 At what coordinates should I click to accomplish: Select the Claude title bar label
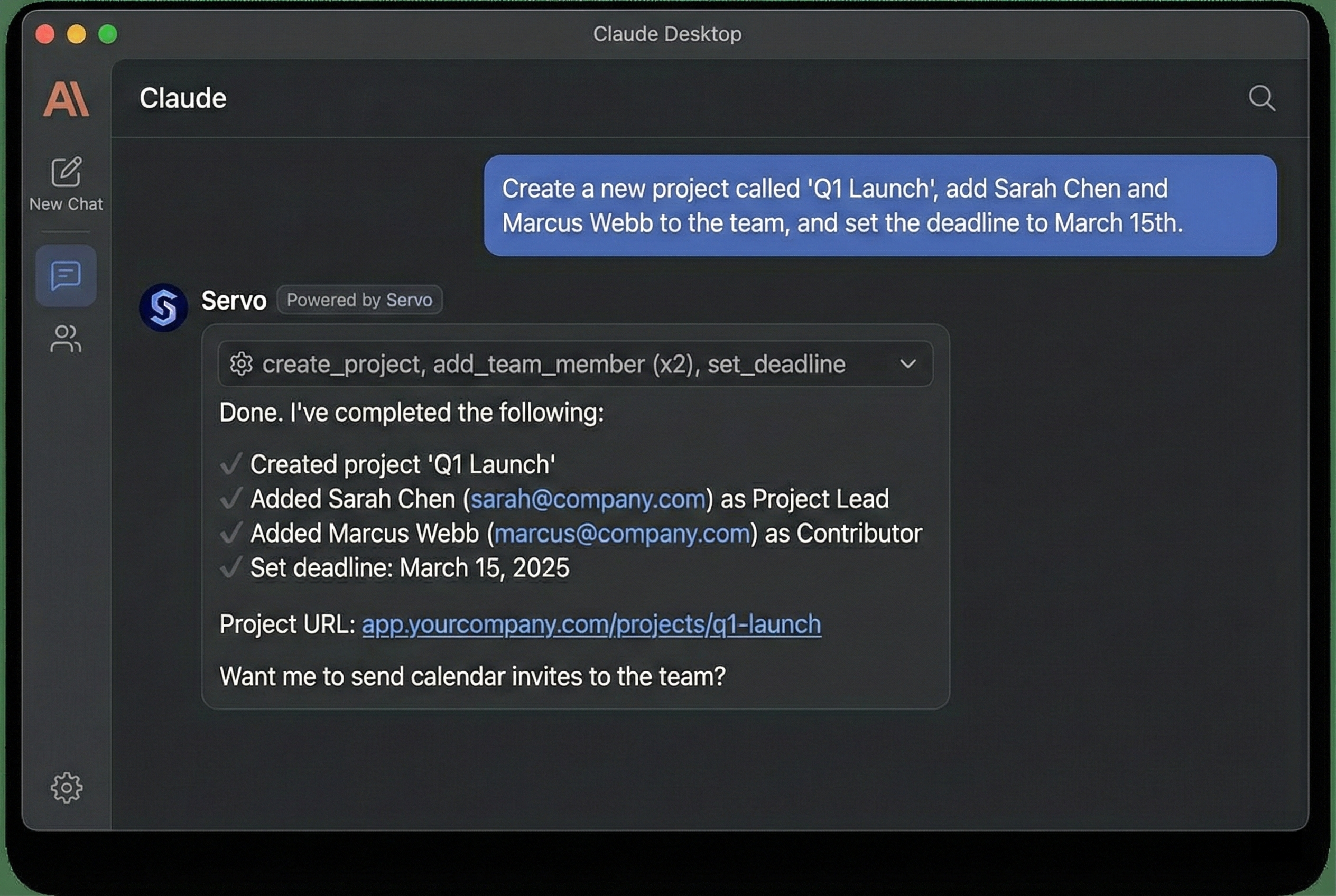pos(183,98)
